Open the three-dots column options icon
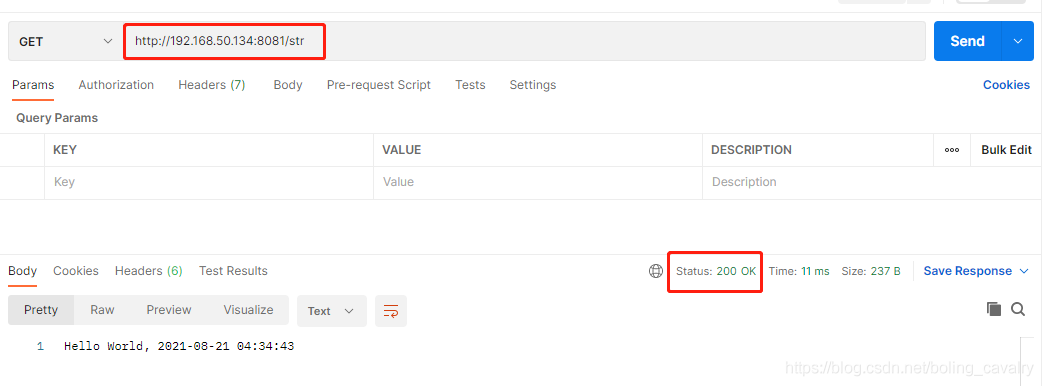 point(952,150)
